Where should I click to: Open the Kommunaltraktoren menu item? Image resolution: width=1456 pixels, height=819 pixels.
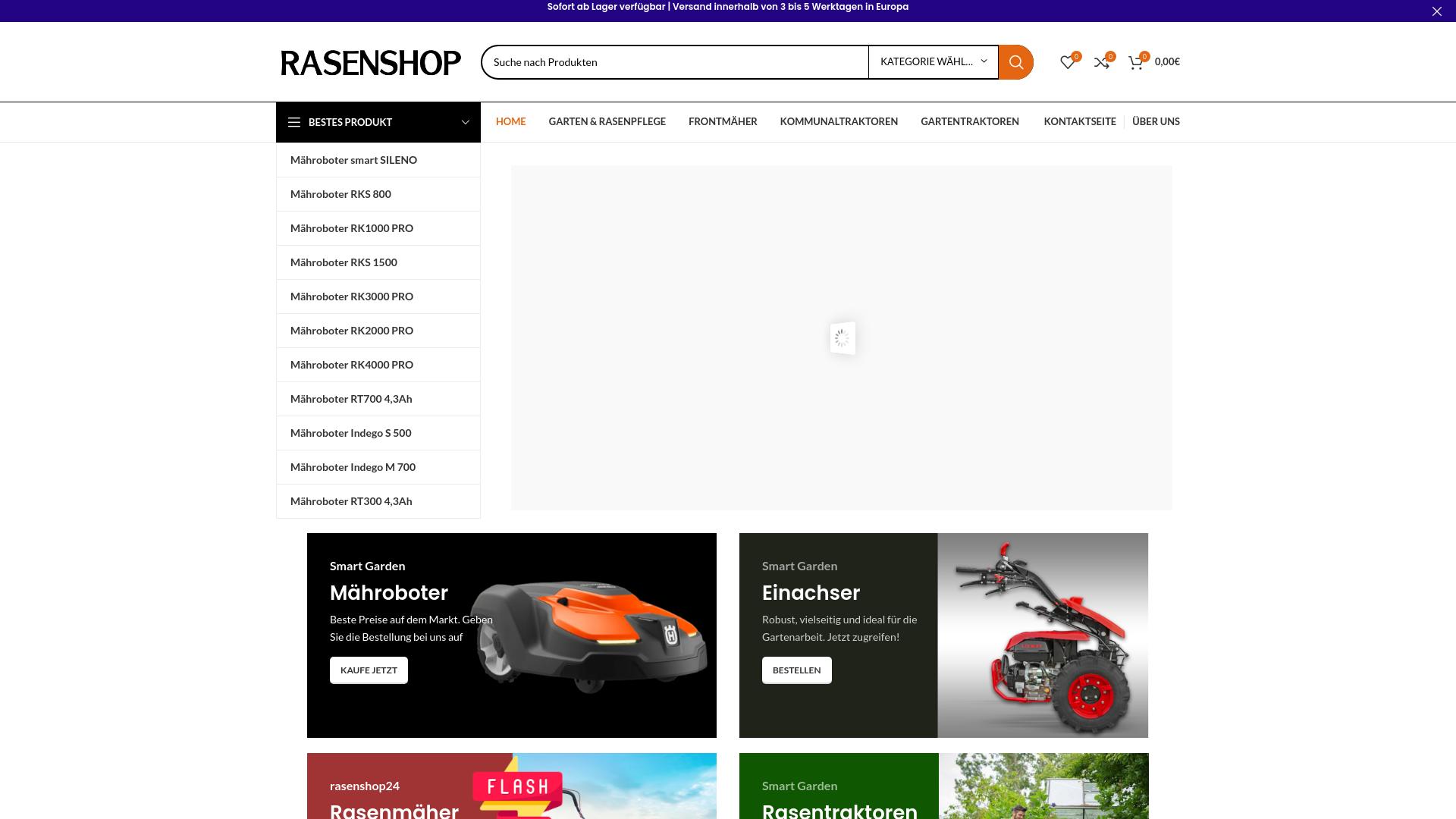tap(838, 121)
